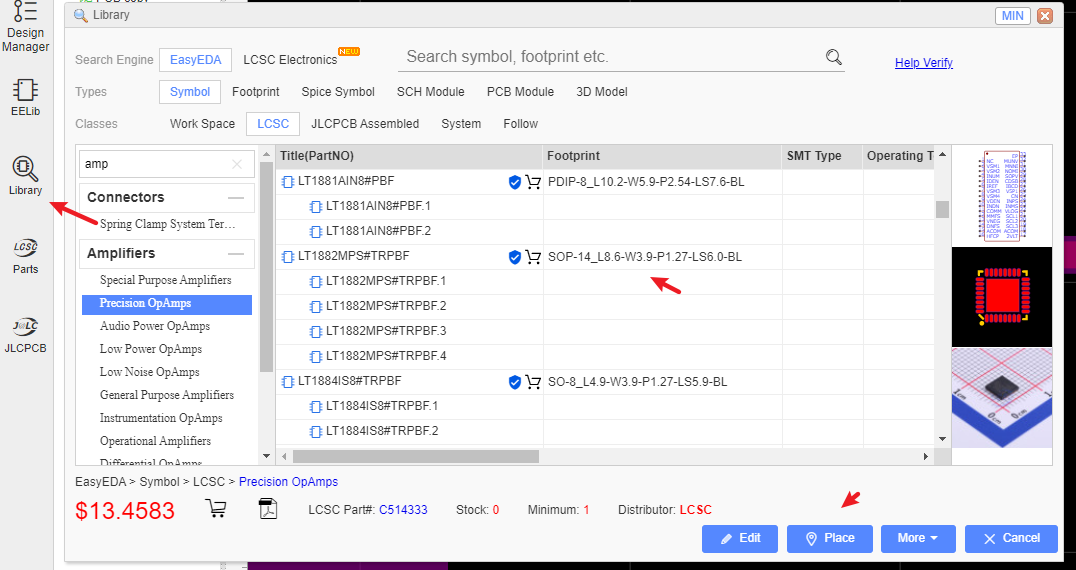Select the EasyEDA search engine

(x=196, y=60)
